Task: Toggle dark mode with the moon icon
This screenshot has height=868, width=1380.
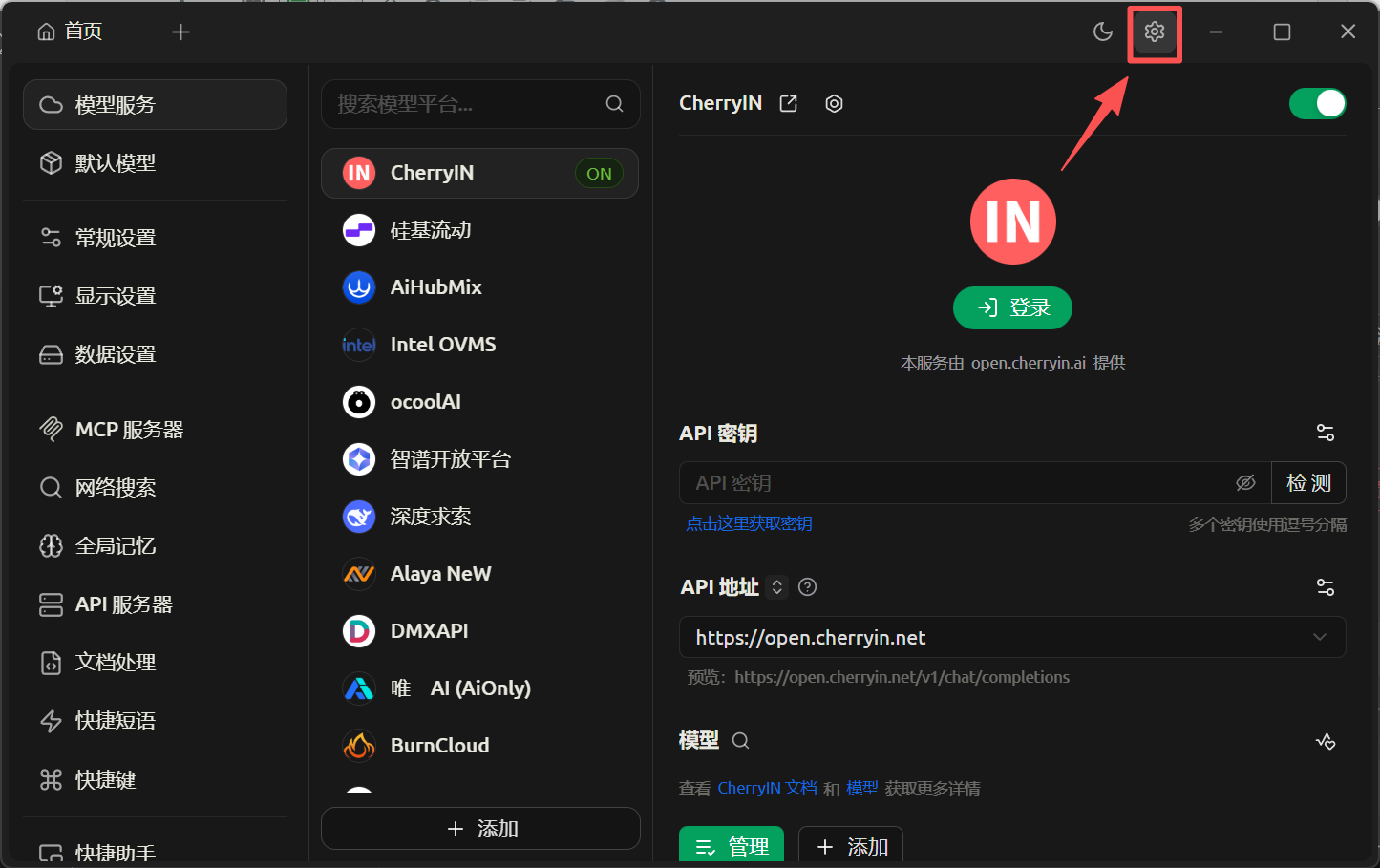Action: coord(1102,32)
